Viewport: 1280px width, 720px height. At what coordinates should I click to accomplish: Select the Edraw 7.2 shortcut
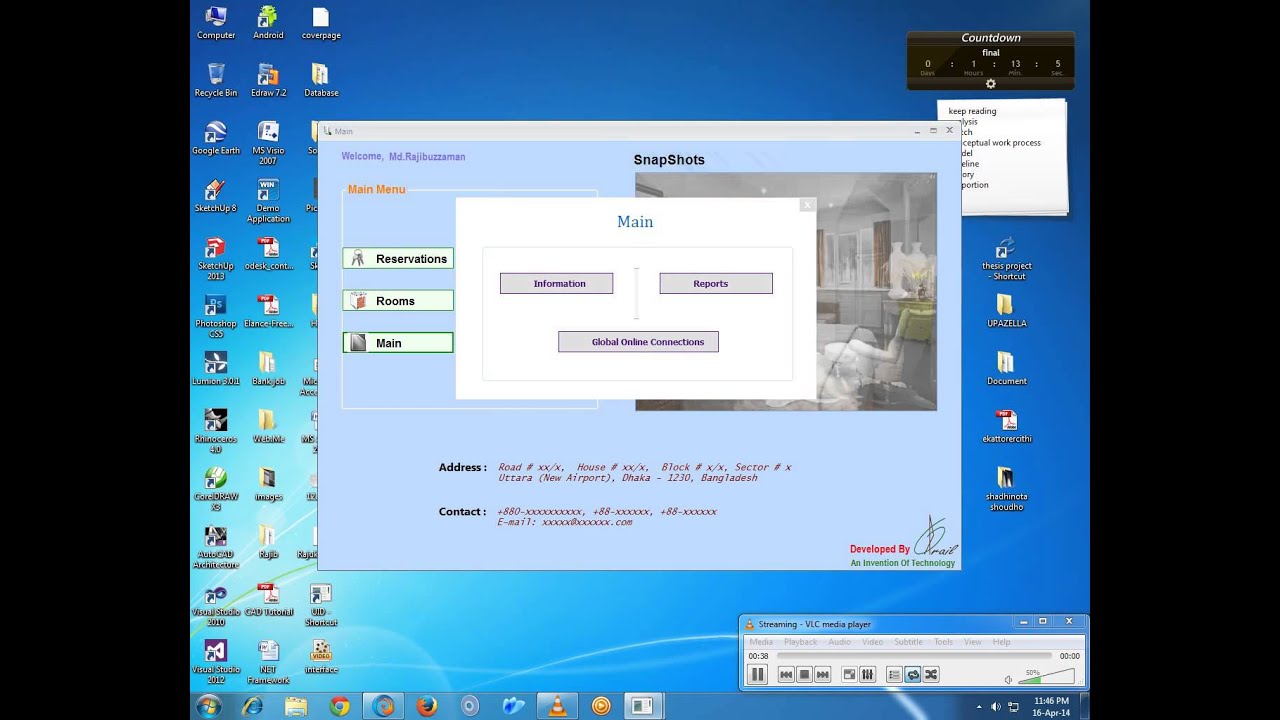tap(268, 81)
